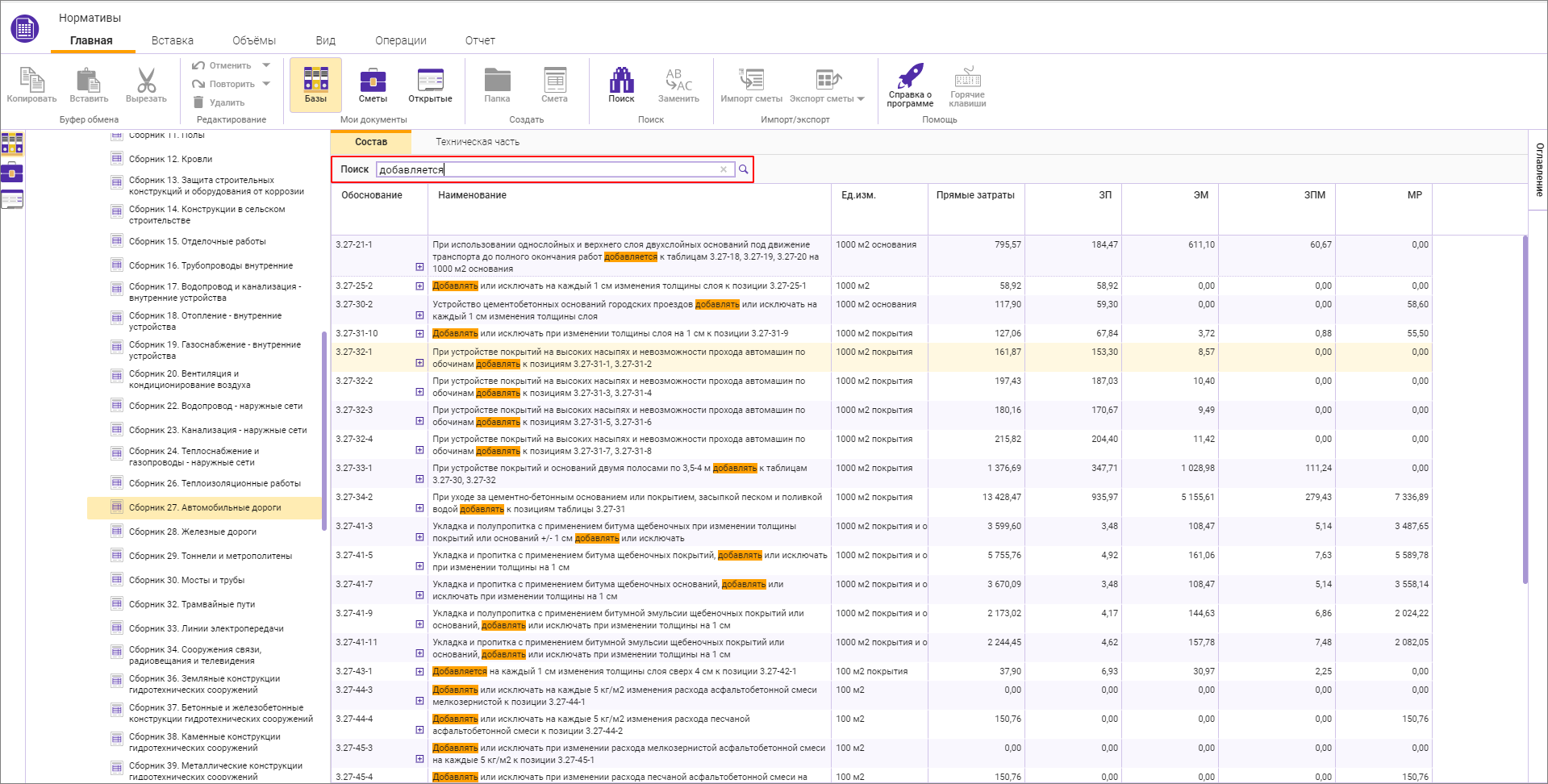Viewport: 1548px width, 784px height.
Task: Select Сборник 12. Кровли in tree
Action: pyautogui.click(x=170, y=159)
